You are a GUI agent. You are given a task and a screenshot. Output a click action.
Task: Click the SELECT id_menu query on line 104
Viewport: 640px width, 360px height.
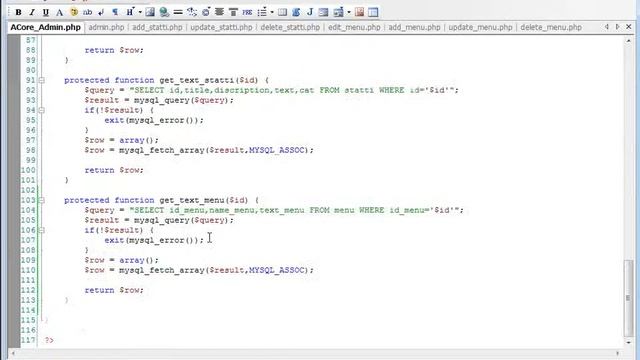pyautogui.click(x=296, y=210)
